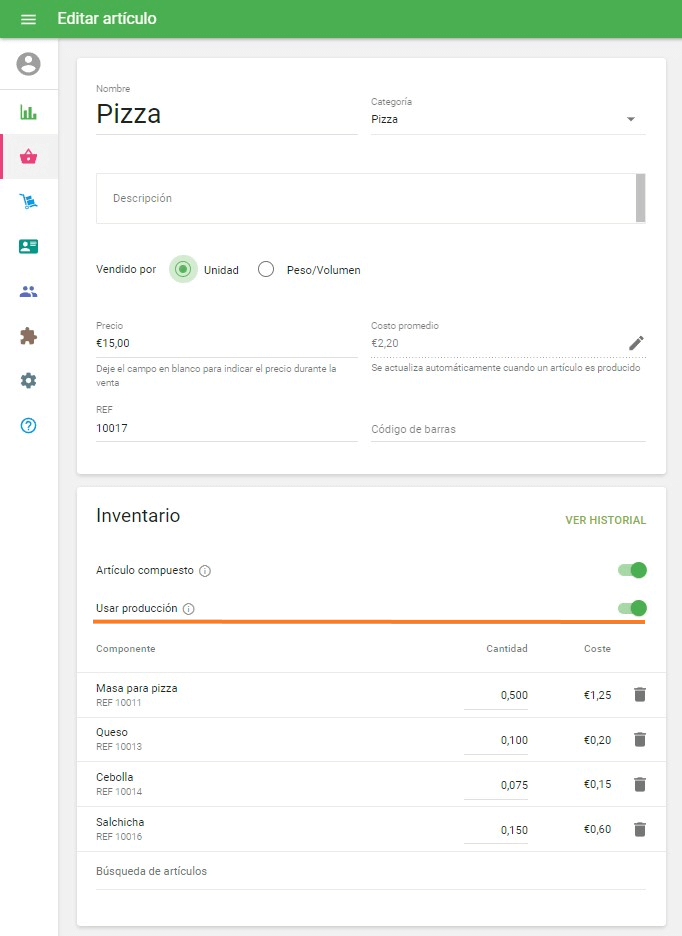The image size is (682, 936).
Task: Select the Unidad radio button
Action: tap(183, 269)
